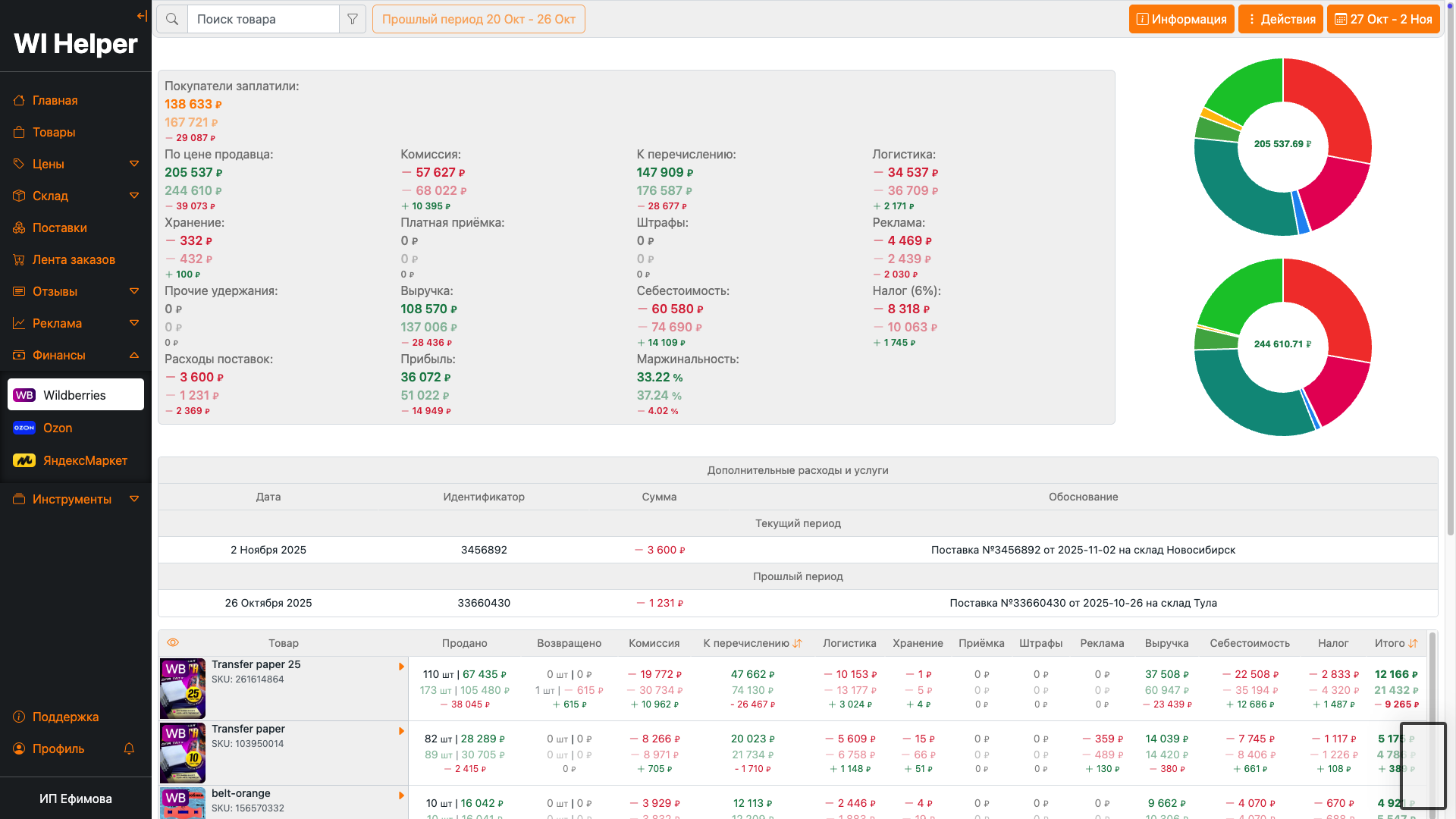Viewport: 1456px width, 819px height.
Task: Select the Ozon marketplace icon
Action: 24,428
